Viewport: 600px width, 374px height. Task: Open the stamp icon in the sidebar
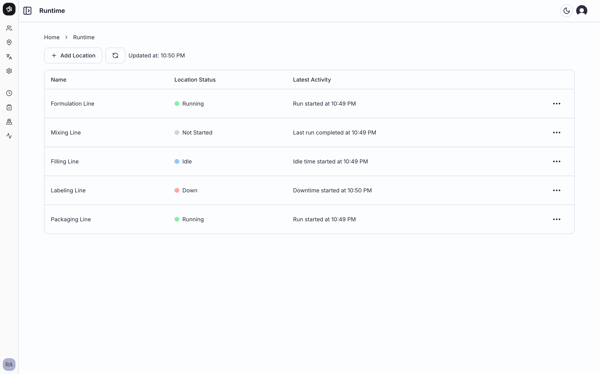(x=9, y=122)
